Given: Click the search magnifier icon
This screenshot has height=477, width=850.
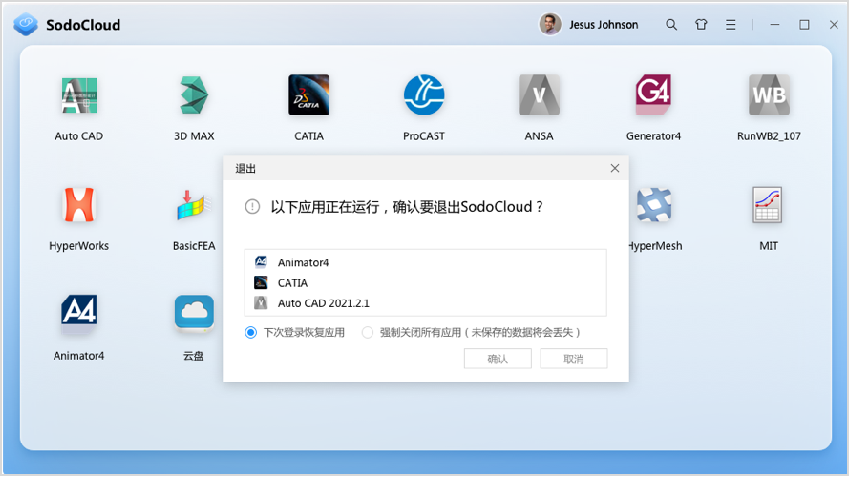Looking at the screenshot, I should tap(672, 25).
